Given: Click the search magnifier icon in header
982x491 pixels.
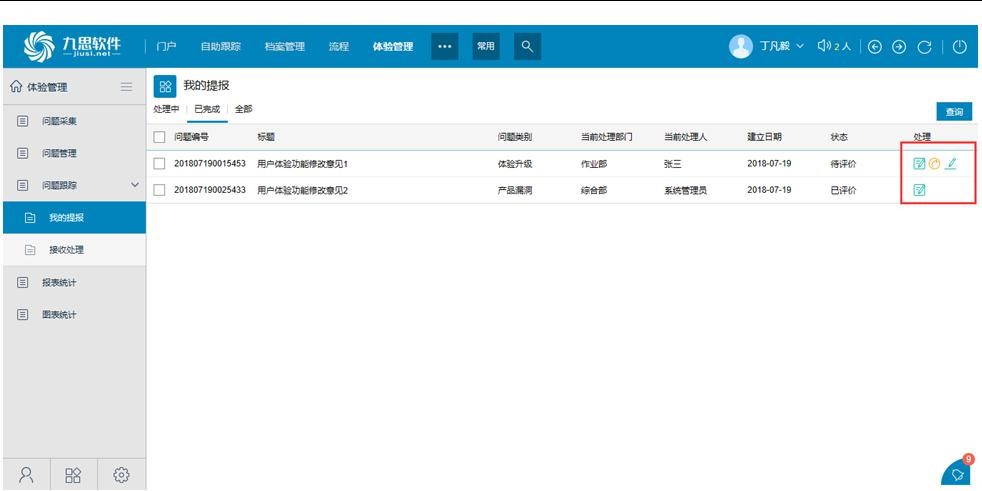Looking at the screenshot, I should click(527, 46).
